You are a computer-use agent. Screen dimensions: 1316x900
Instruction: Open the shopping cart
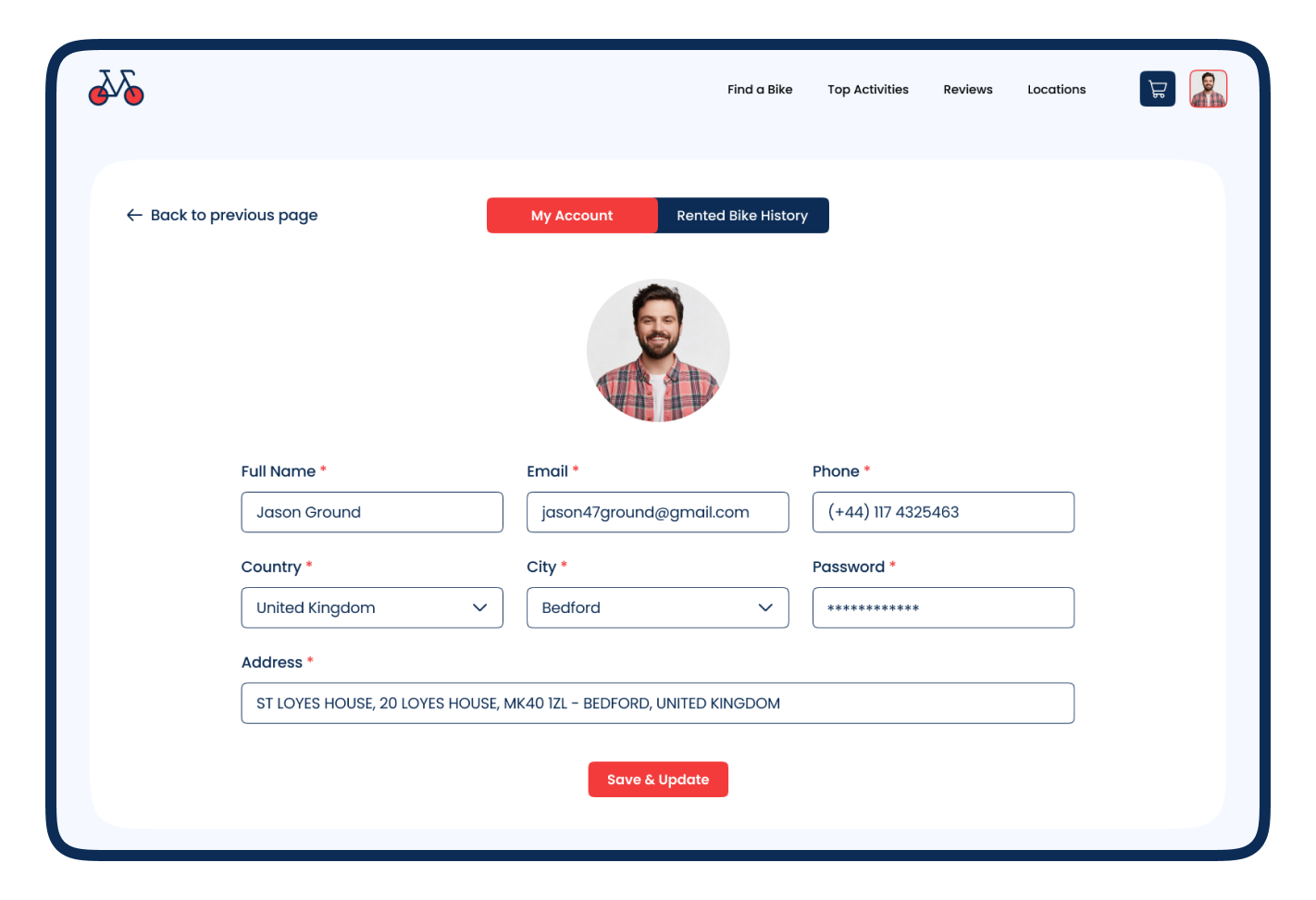1157,89
